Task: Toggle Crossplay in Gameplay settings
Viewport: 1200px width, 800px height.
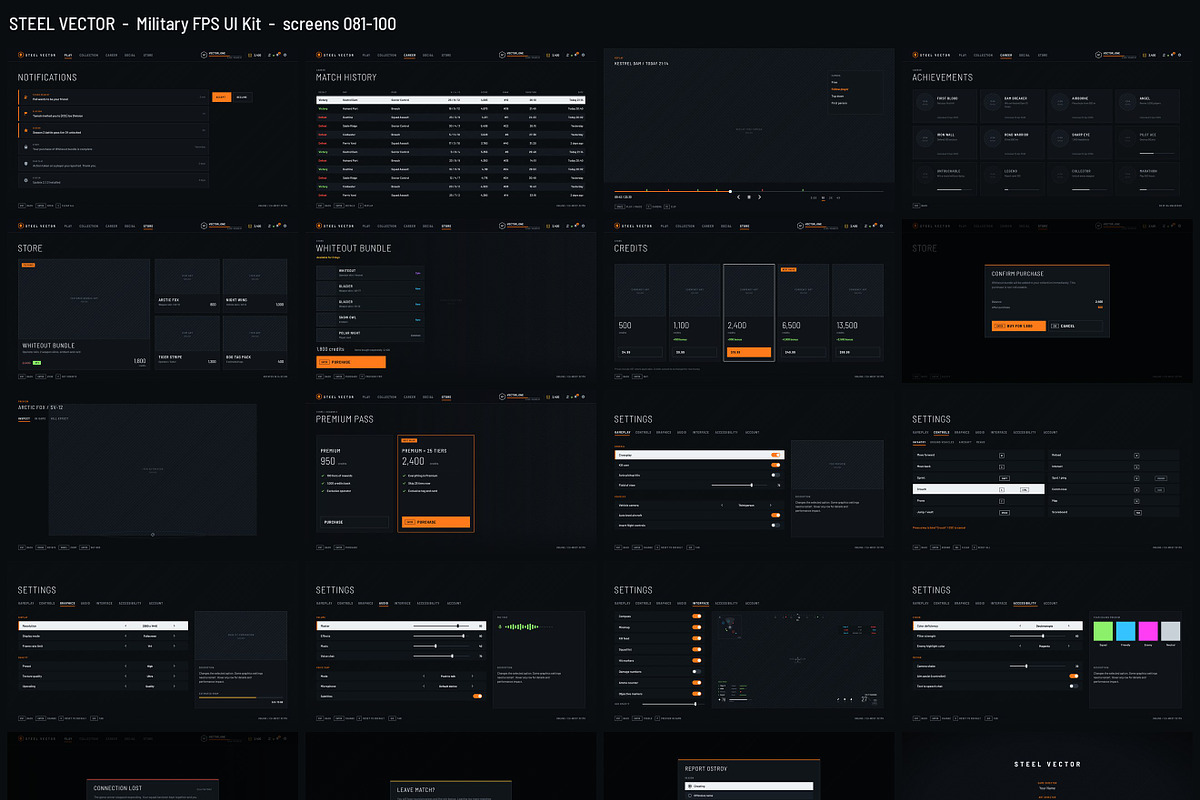Action: coord(775,455)
